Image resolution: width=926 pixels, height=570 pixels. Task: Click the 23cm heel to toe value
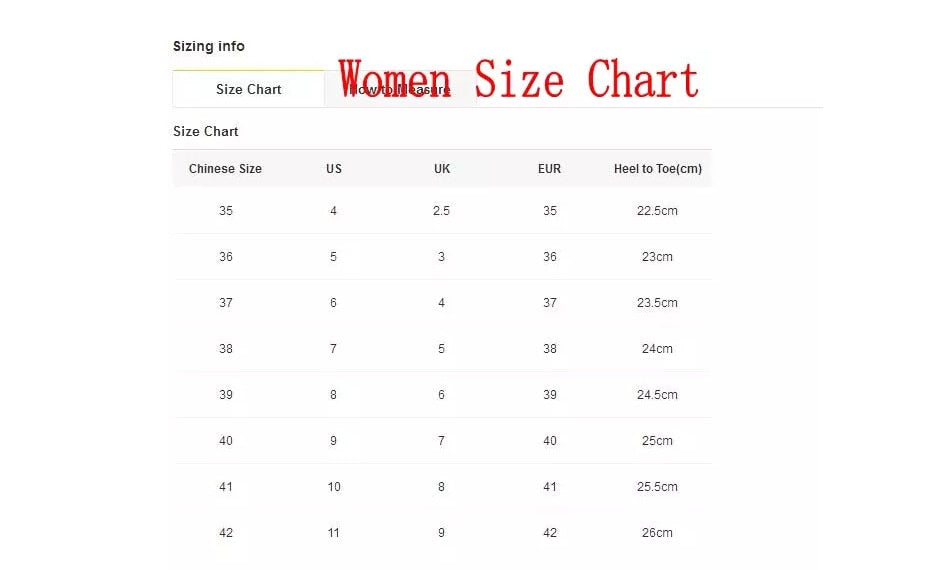(657, 257)
